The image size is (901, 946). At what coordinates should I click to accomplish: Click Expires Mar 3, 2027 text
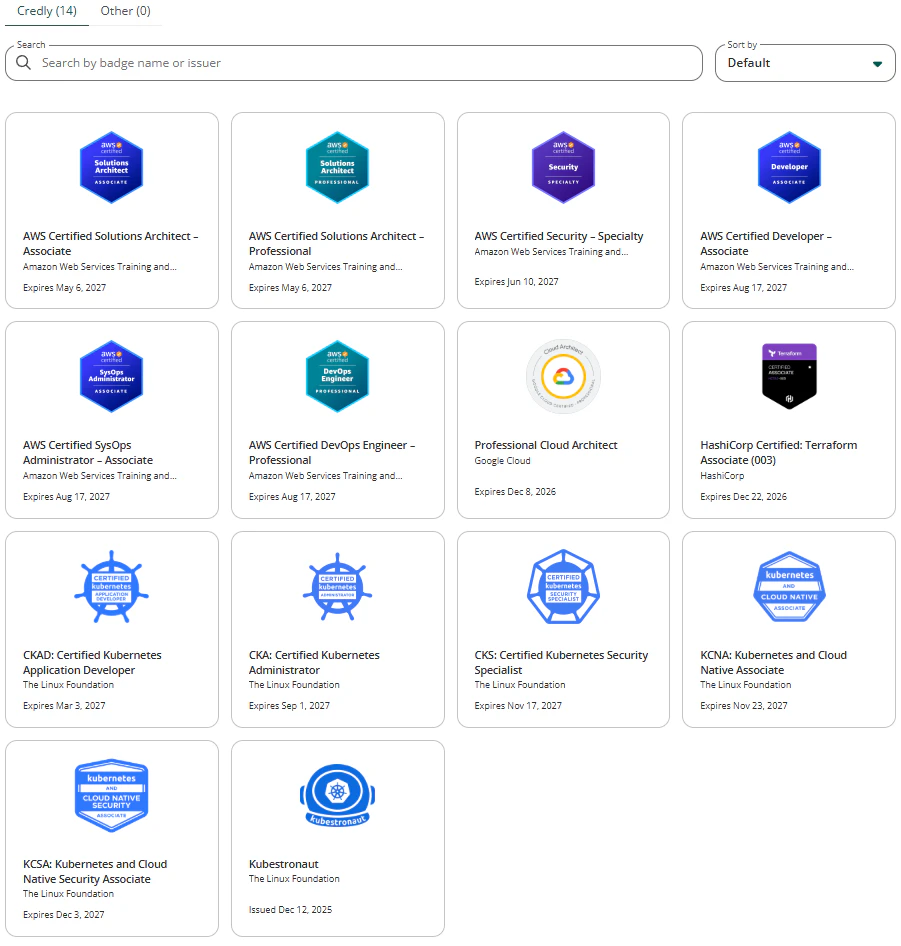click(64, 705)
